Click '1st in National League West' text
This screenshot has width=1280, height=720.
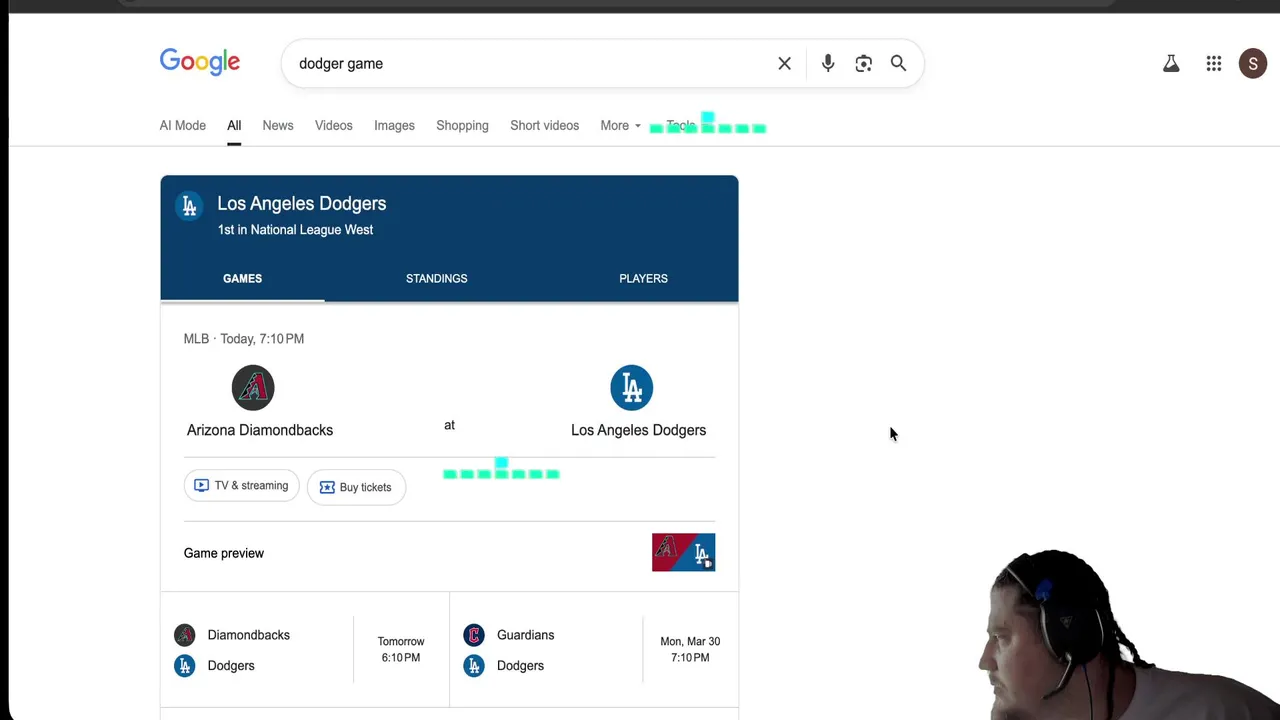coord(295,230)
